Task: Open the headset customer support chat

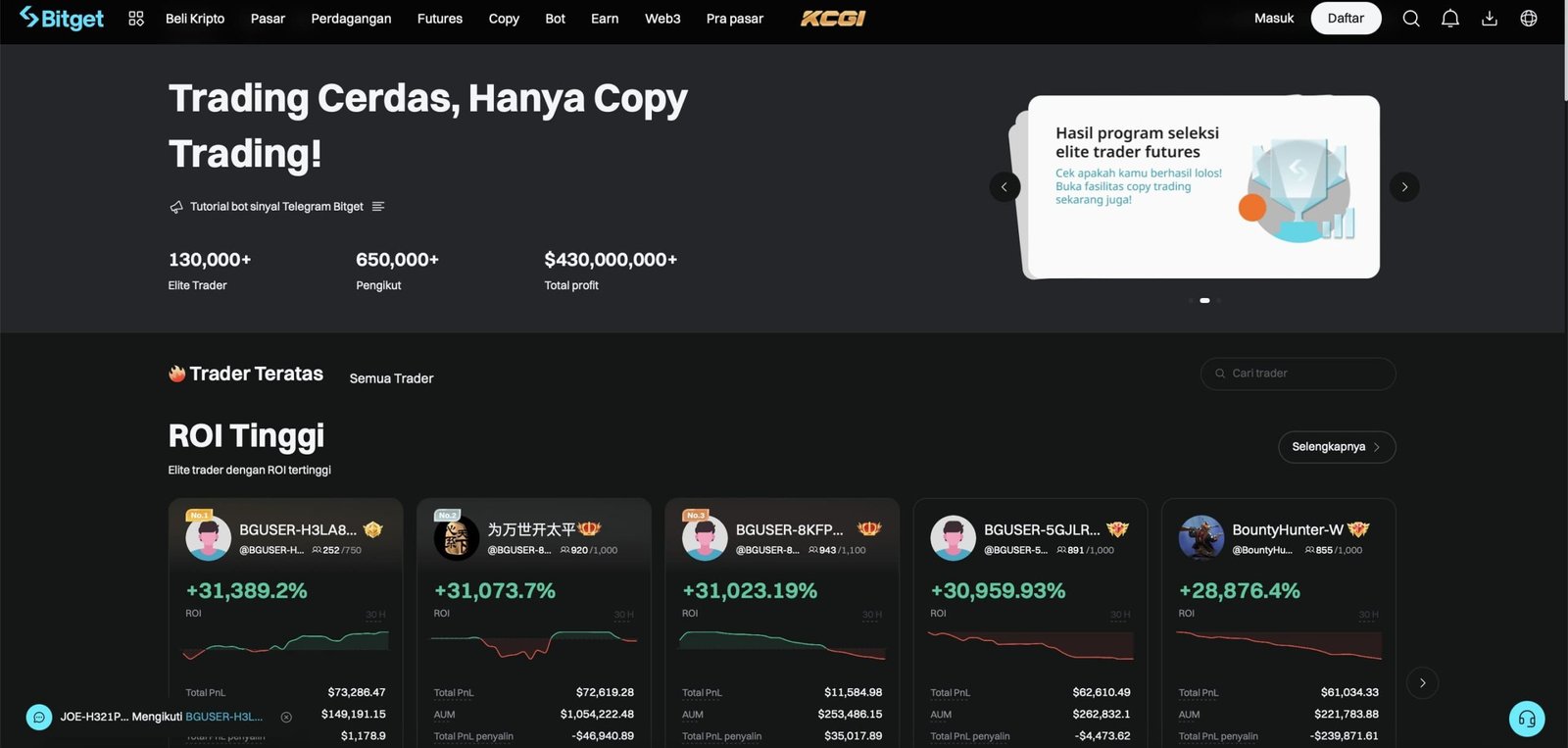Action: [x=1527, y=719]
